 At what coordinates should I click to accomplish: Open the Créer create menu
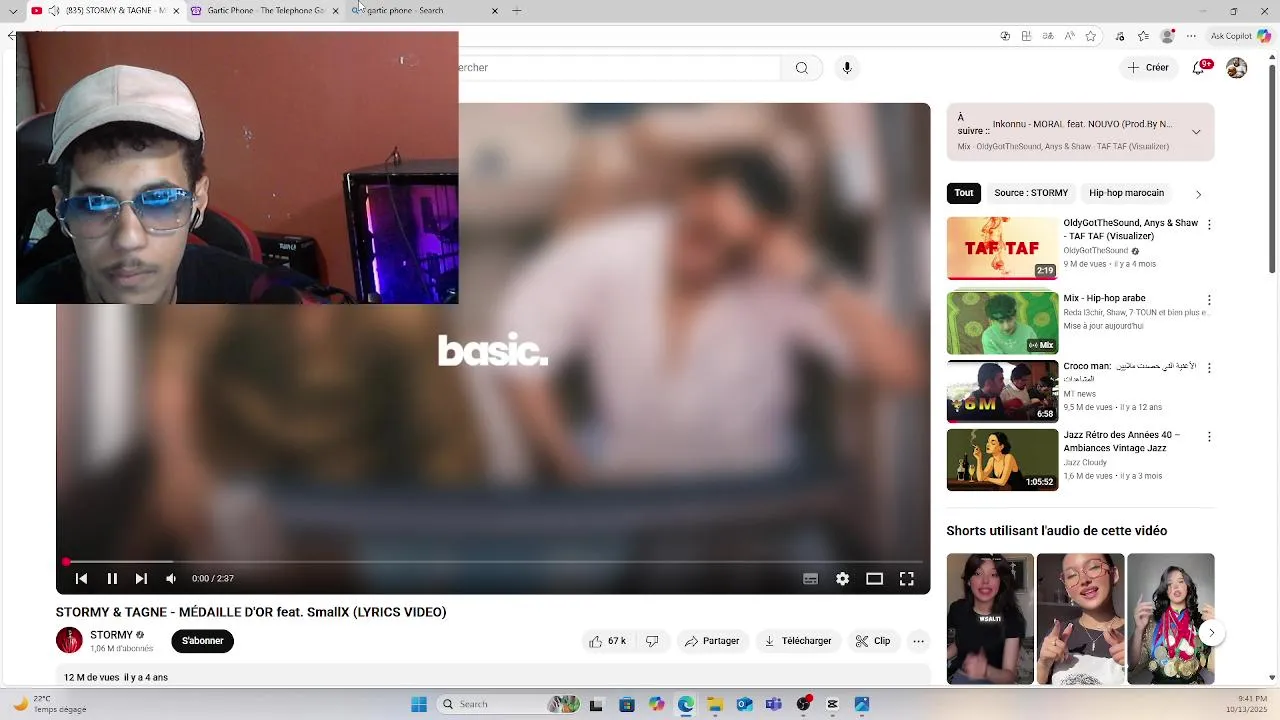[1148, 68]
